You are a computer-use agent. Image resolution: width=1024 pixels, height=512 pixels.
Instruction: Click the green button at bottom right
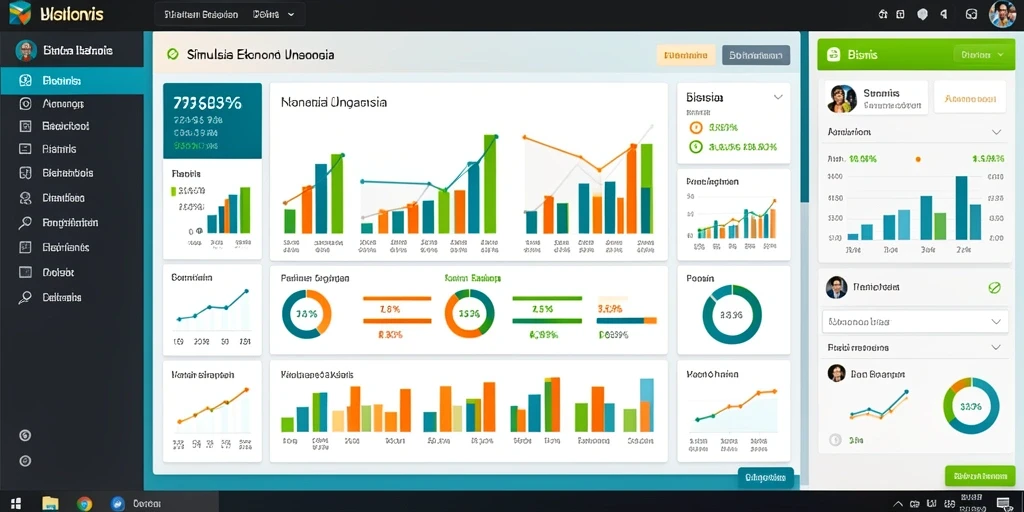[x=979, y=476]
